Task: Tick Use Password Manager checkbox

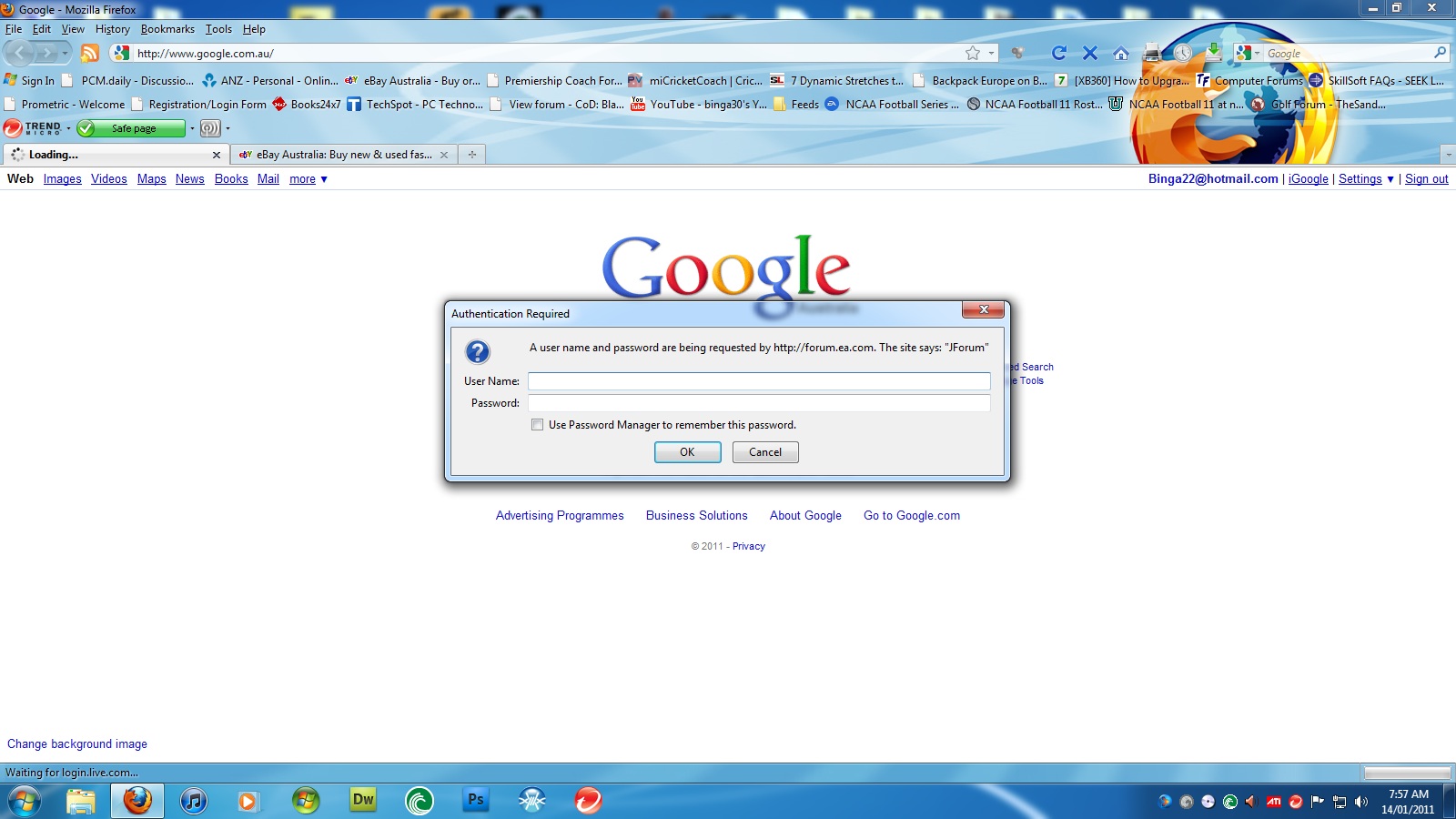Action: click(537, 425)
